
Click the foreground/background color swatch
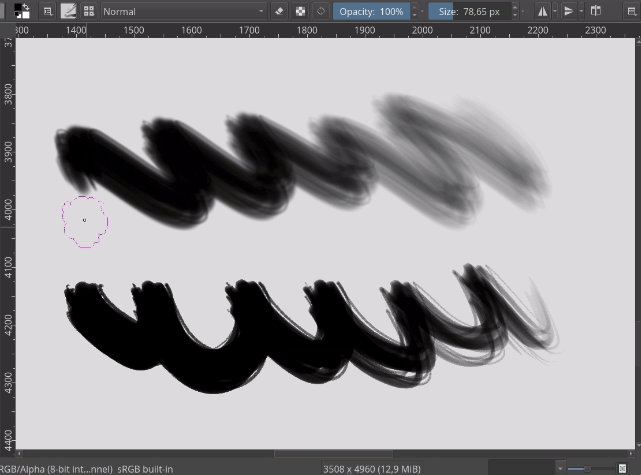21,11
